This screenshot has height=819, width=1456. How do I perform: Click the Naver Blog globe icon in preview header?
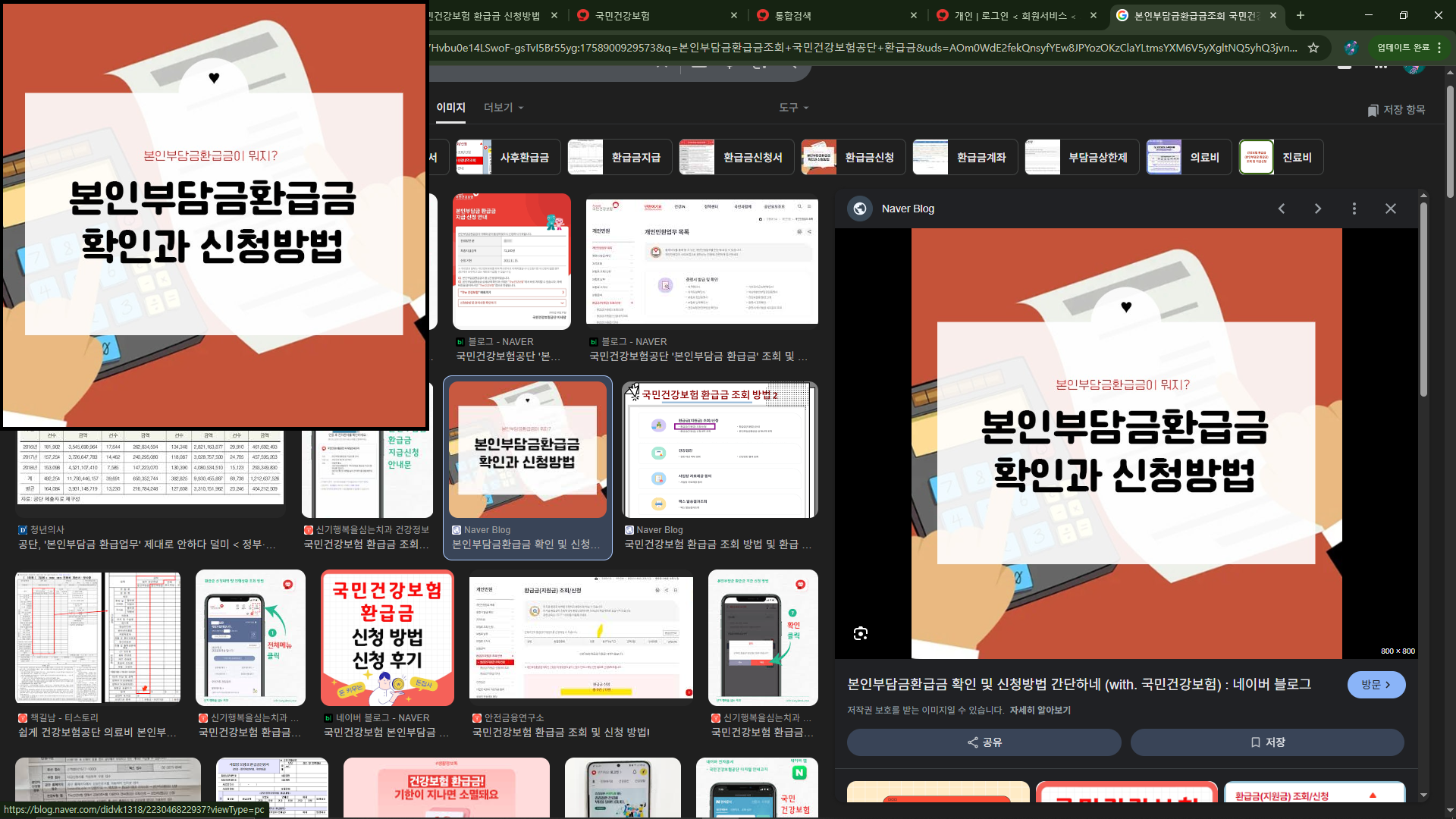coord(860,209)
